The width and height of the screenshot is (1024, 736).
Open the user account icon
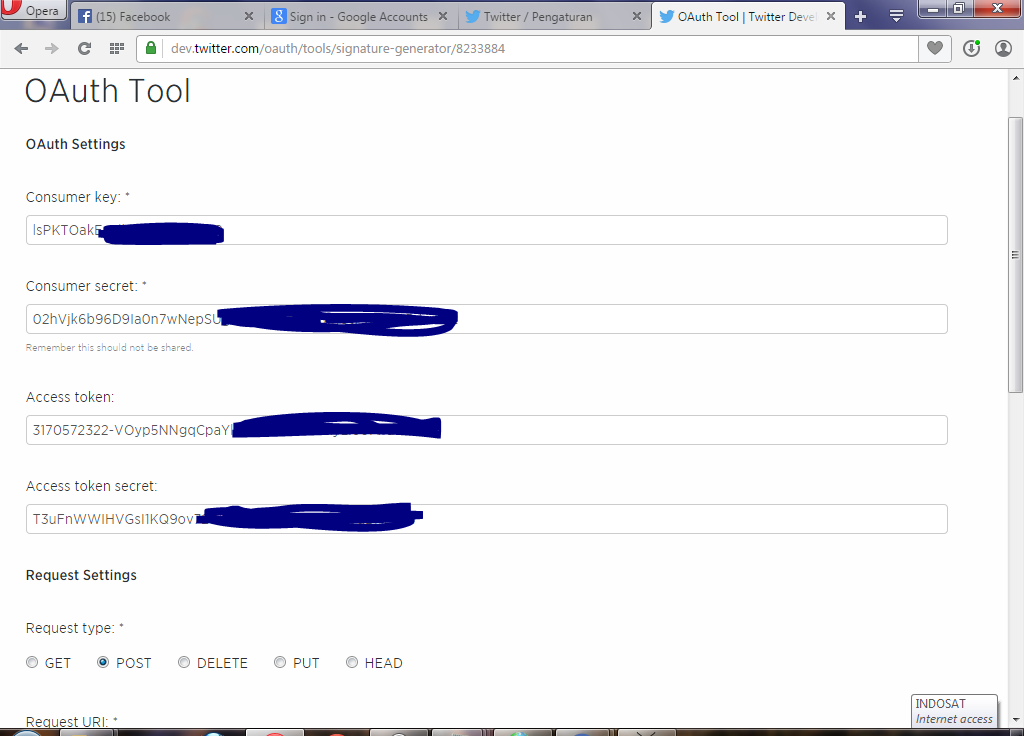[x=1003, y=48]
